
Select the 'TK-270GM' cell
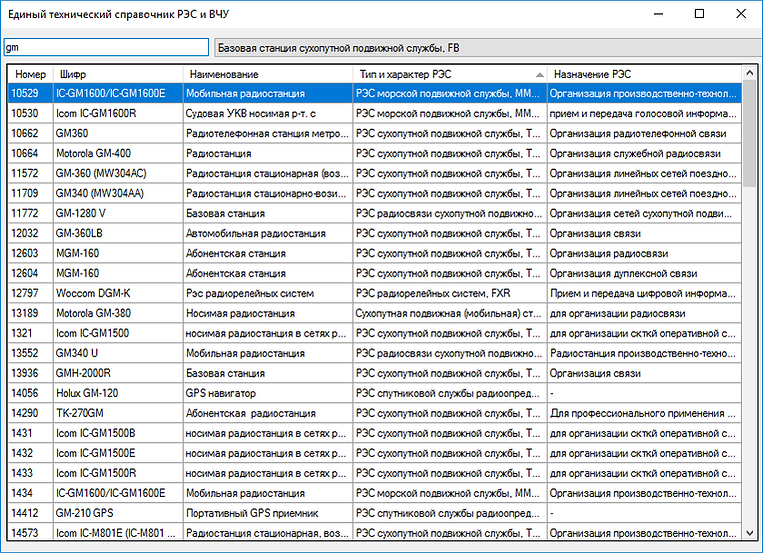pyautogui.click(x=118, y=413)
